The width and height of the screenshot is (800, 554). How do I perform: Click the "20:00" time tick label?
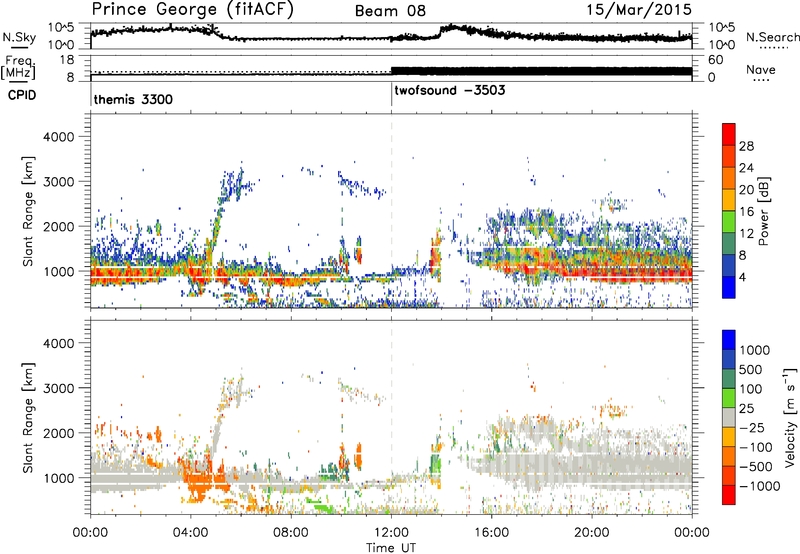592,533
